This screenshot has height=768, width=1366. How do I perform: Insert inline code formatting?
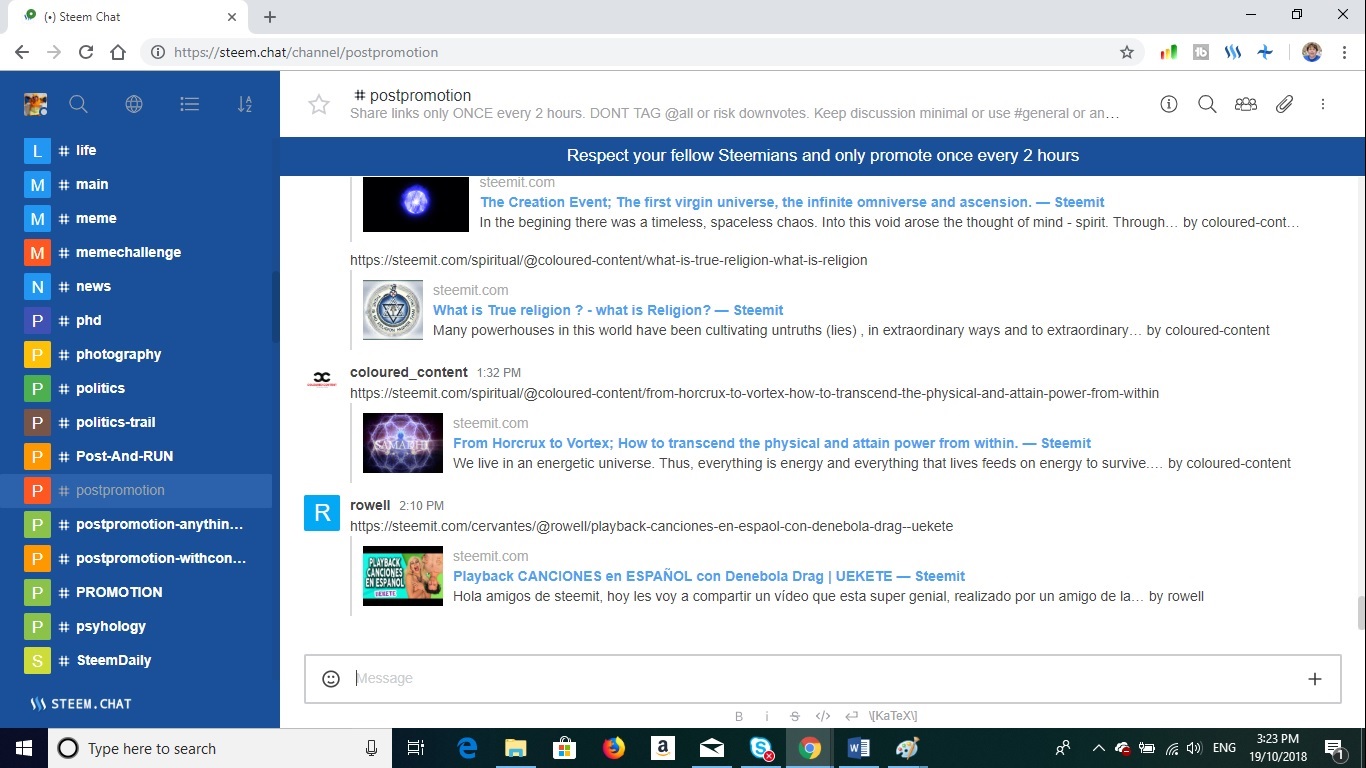pos(823,716)
